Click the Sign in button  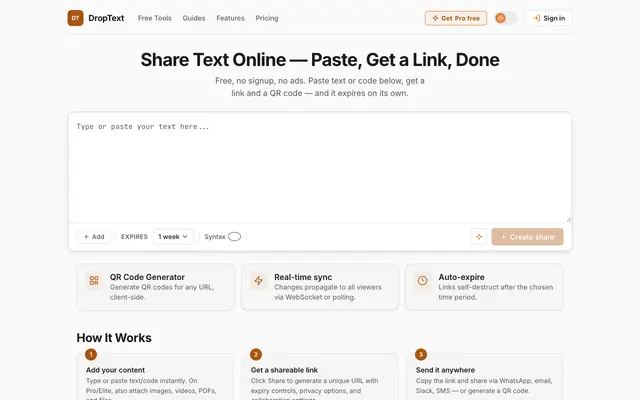point(549,18)
